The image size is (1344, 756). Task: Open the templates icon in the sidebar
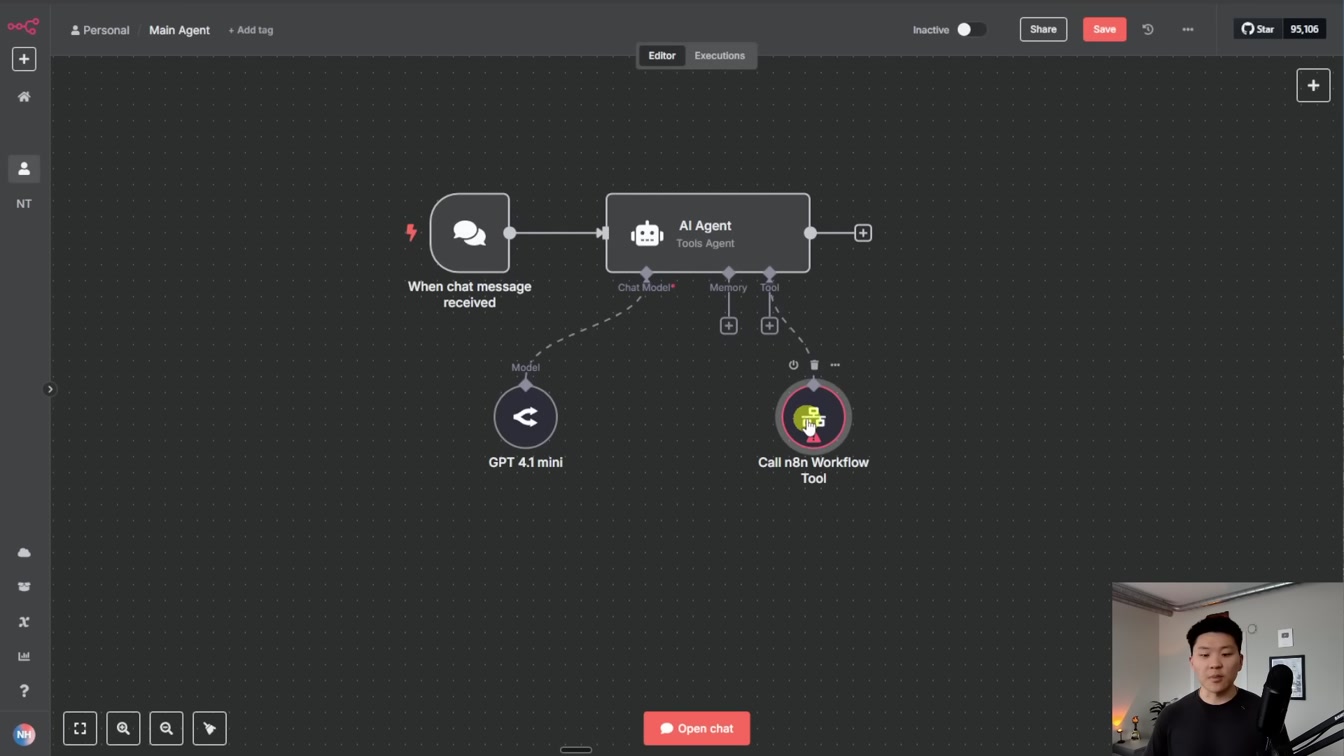click(24, 587)
